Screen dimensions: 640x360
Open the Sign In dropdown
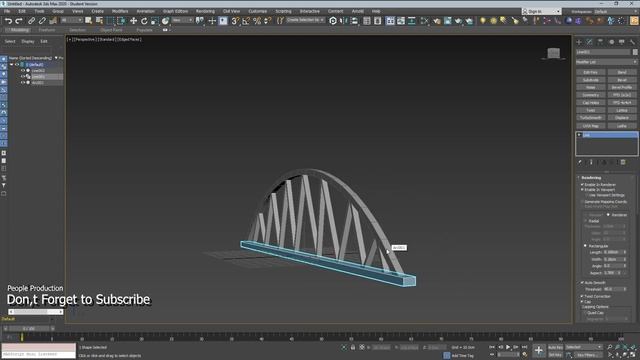click(541, 11)
